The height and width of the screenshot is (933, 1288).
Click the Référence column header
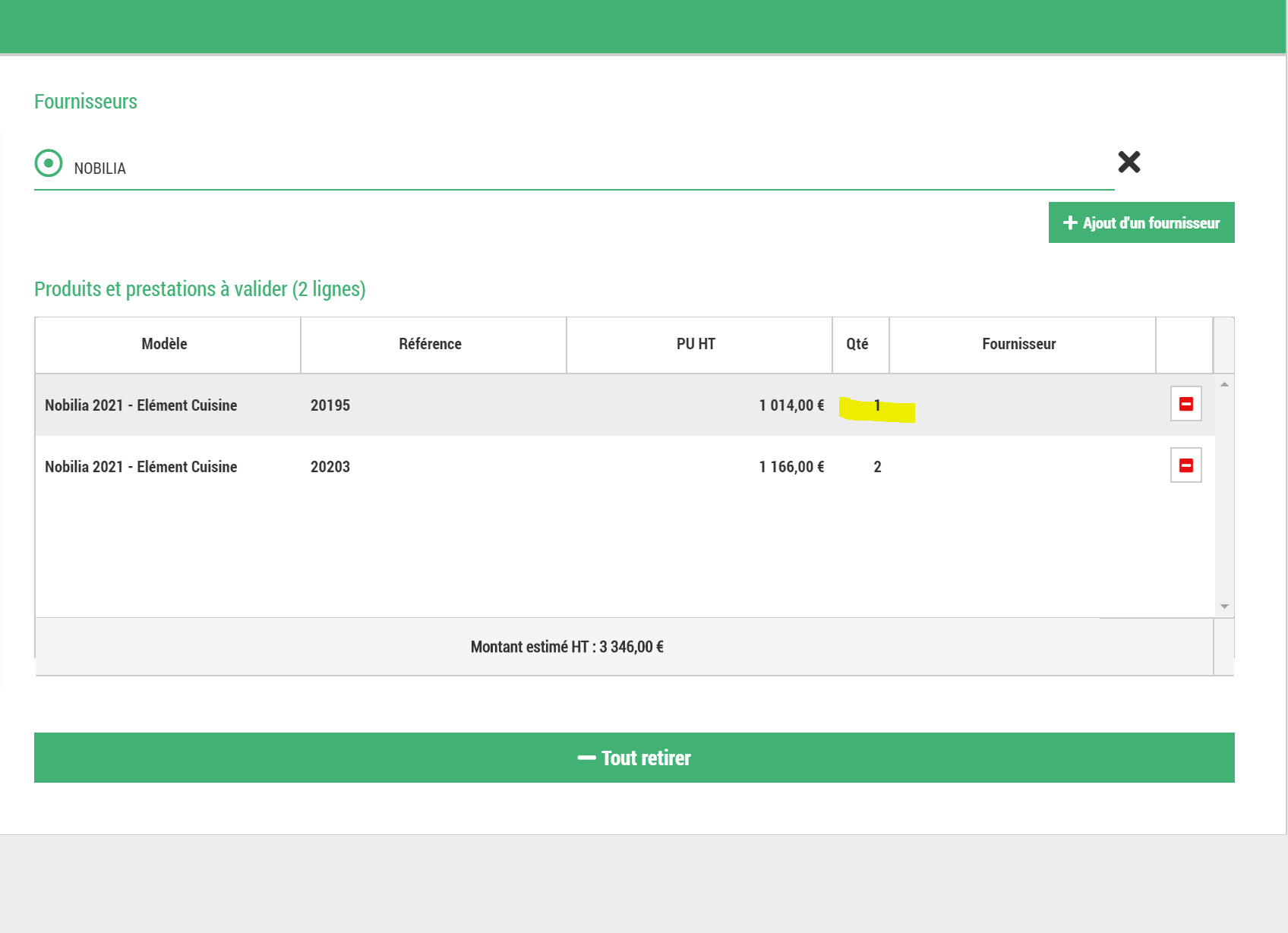(x=430, y=344)
